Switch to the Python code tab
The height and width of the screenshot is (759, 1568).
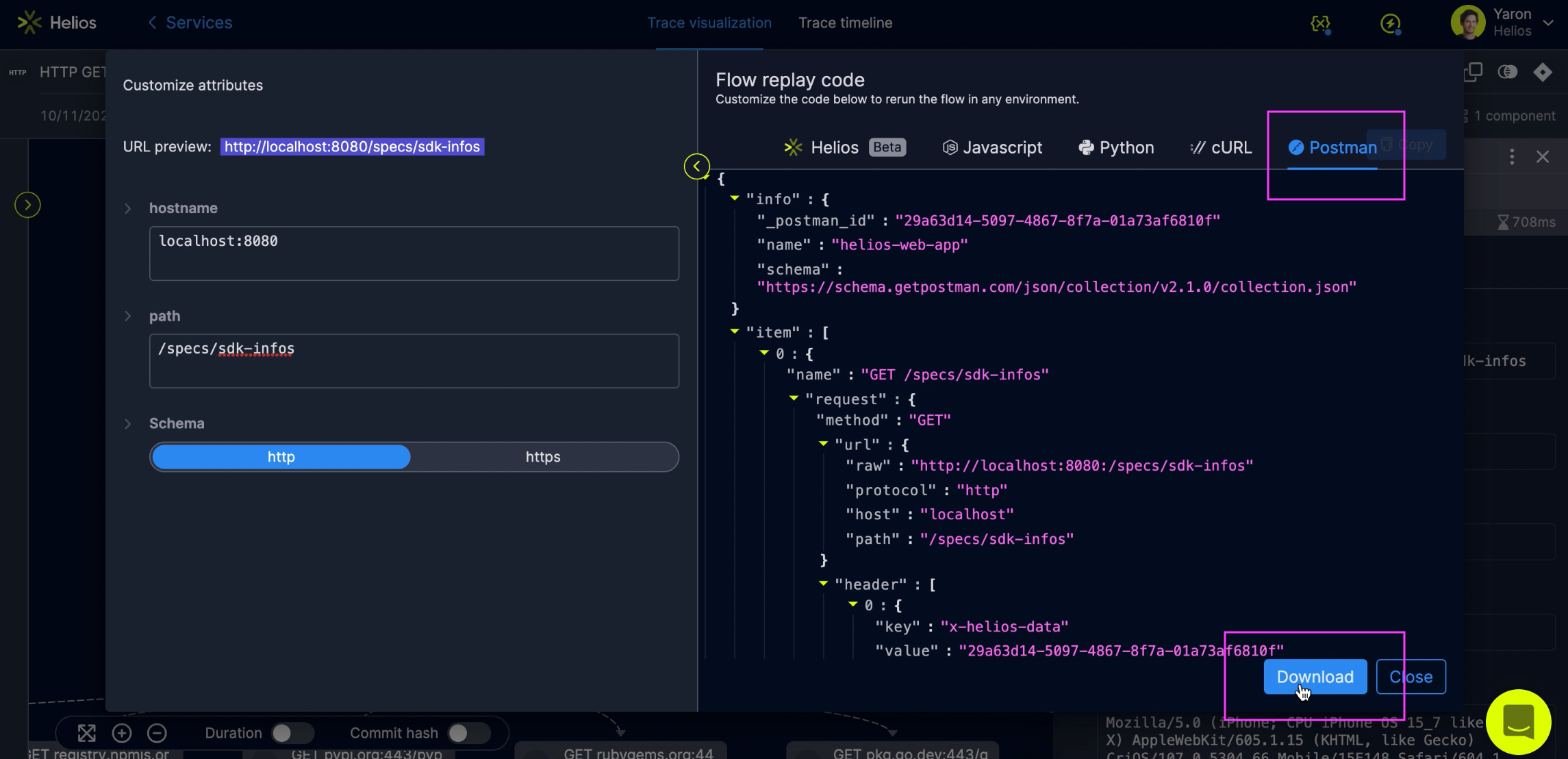(1116, 147)
